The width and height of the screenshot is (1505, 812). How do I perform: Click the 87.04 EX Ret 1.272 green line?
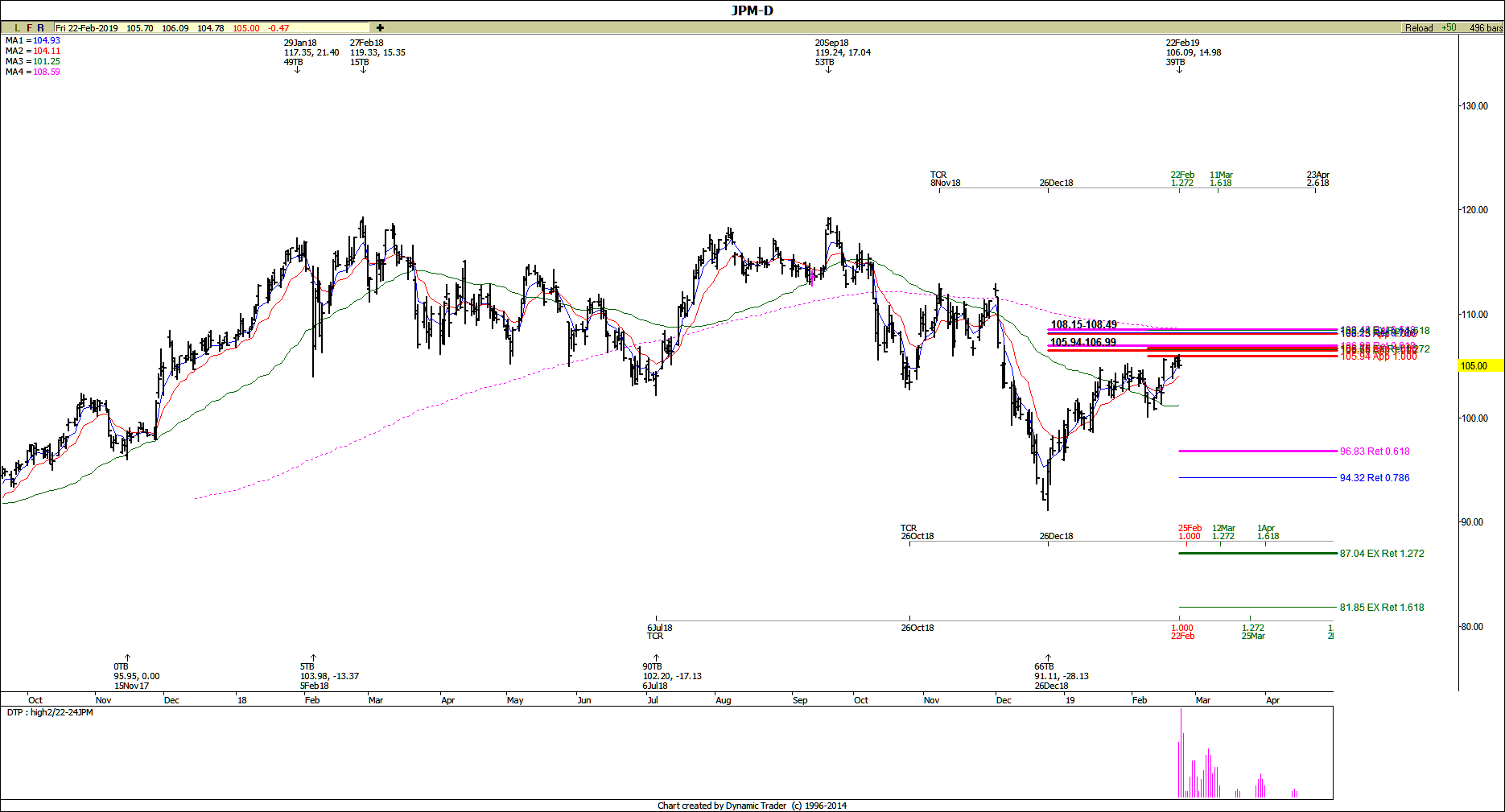[1257, 554]
